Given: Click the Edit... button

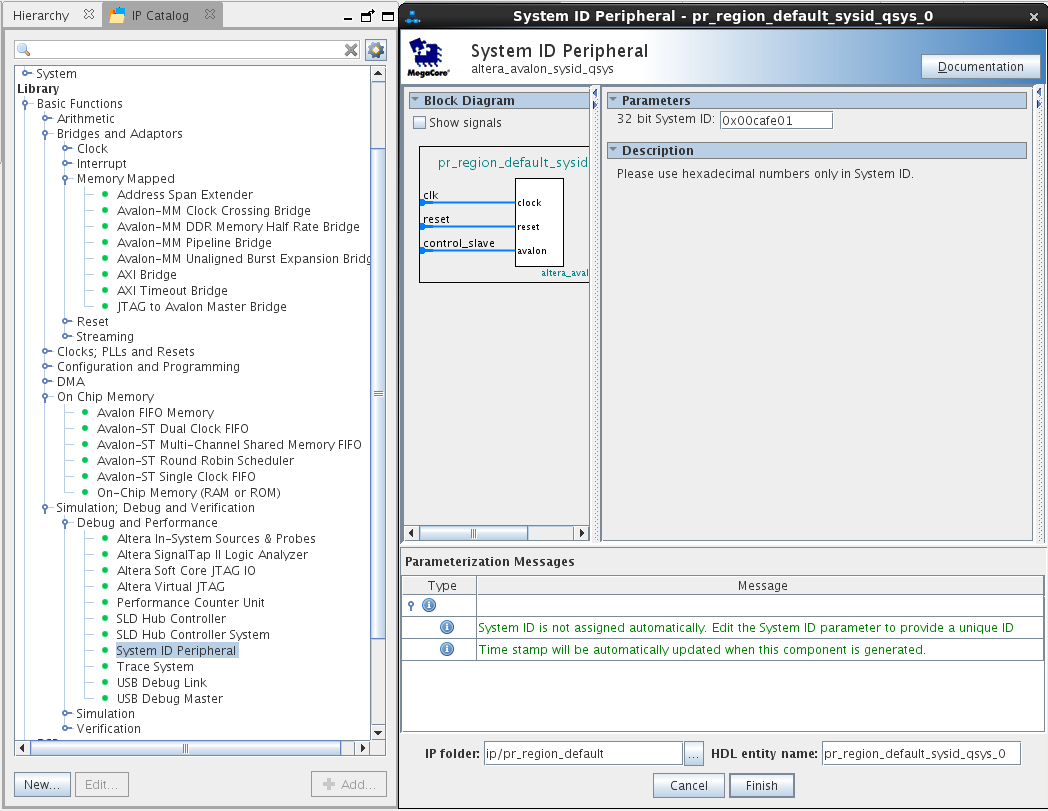Looking at the screenshot, I should [x=102, y=784].
